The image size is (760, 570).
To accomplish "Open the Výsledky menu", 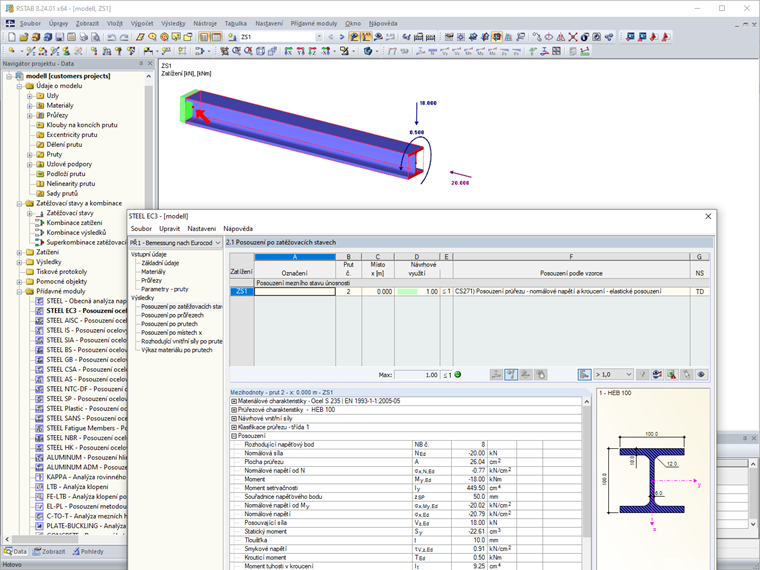I will point(173,23).
